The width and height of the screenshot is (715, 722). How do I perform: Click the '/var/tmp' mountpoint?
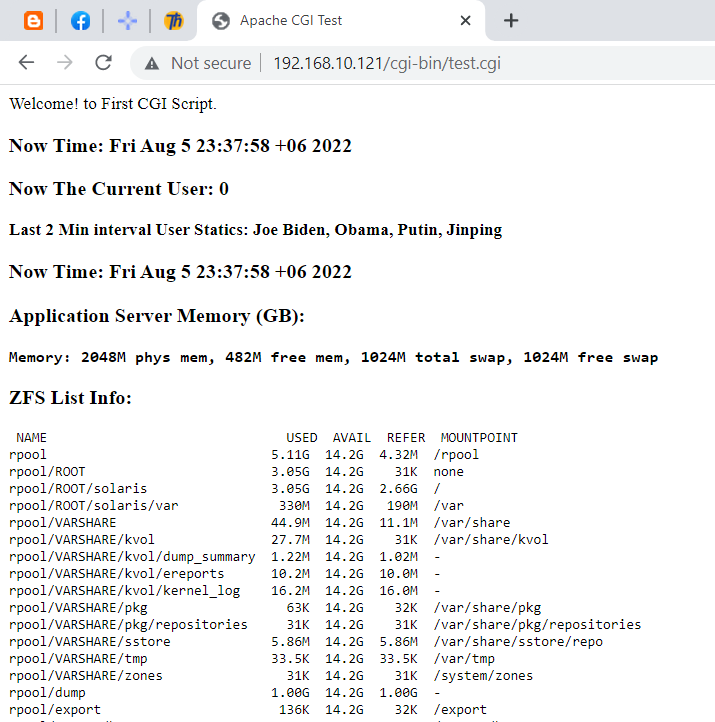tap(464, 659)
